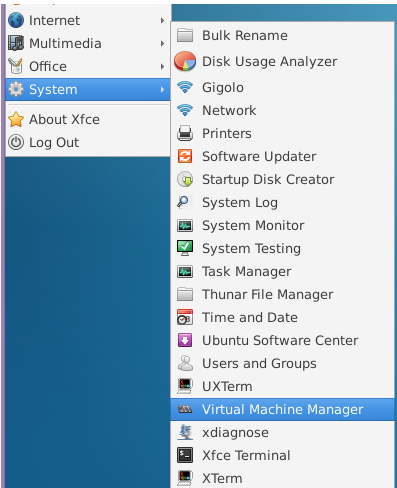Launch XTerm
Screen dimensions: 397x488
point(283,478)
